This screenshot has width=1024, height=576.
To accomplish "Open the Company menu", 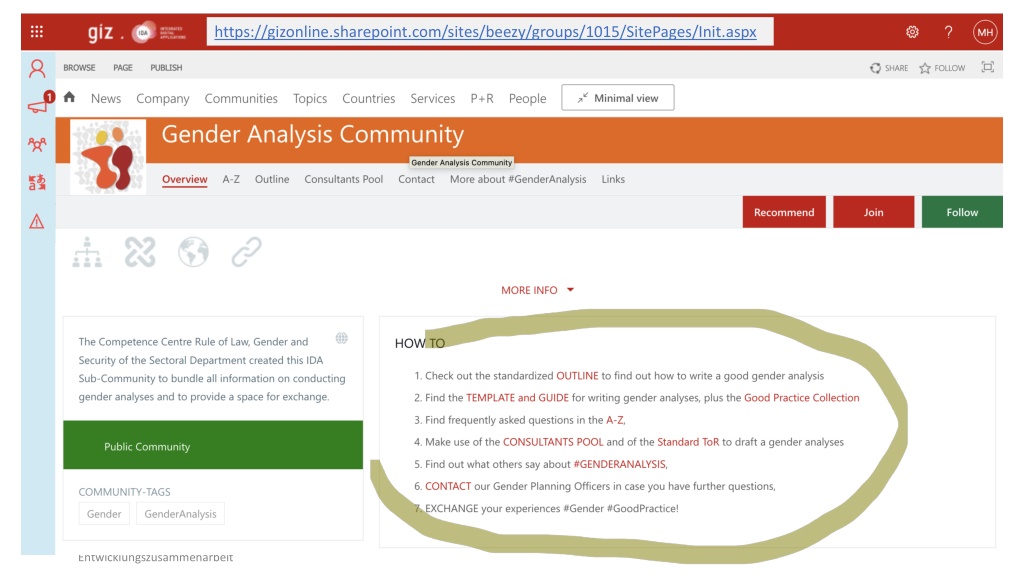I will 163,99.
